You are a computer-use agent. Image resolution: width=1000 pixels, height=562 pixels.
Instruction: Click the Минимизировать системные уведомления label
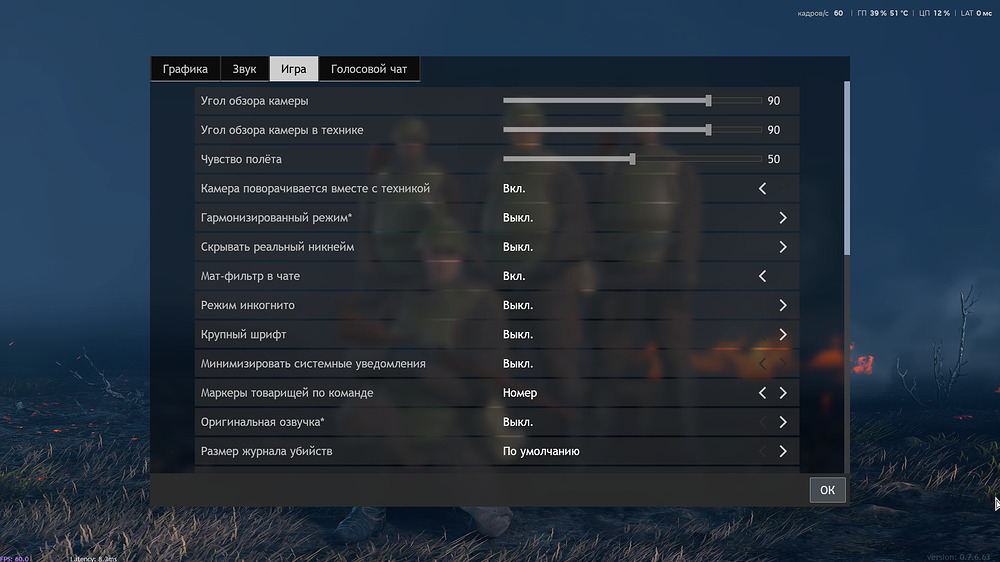click(x=313, y=364)
